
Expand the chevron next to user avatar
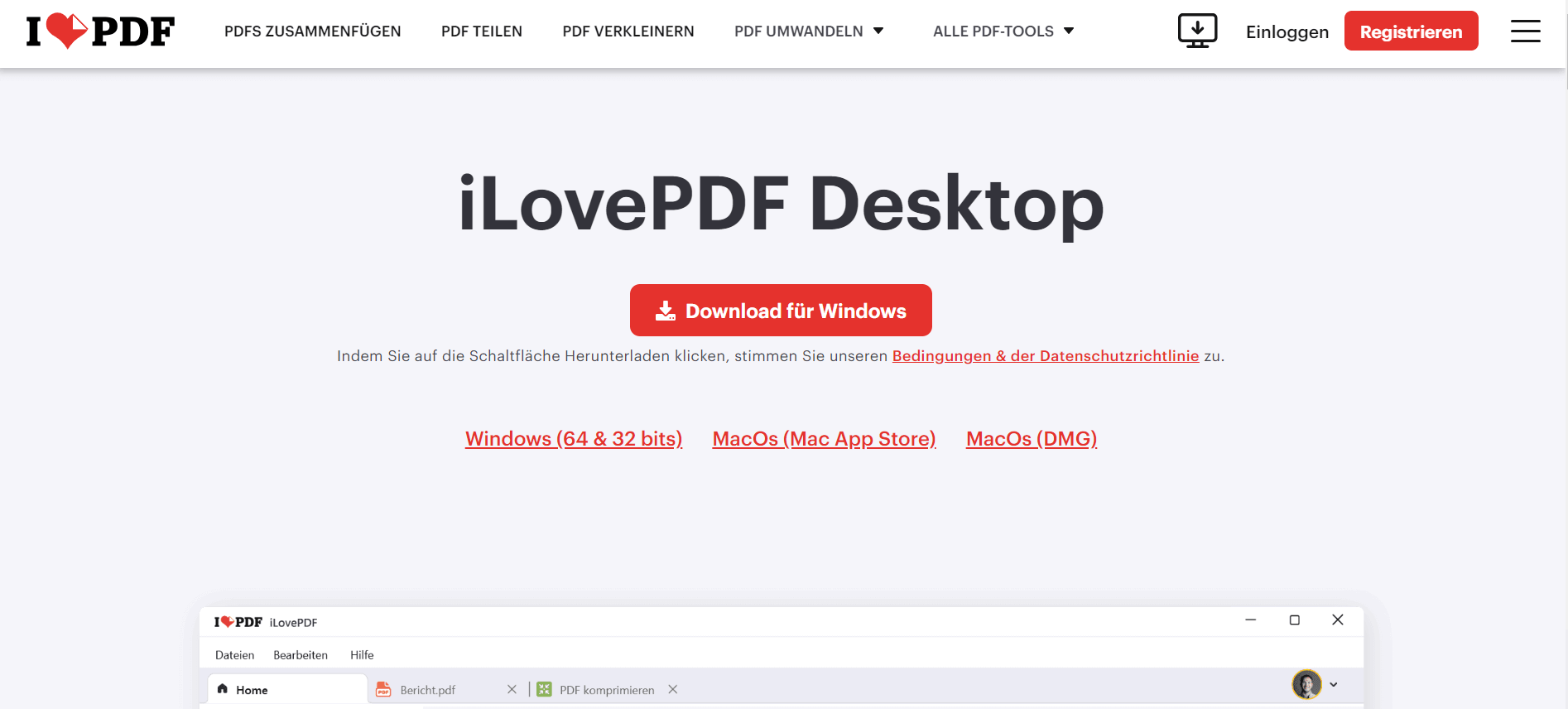point(1334,685)
